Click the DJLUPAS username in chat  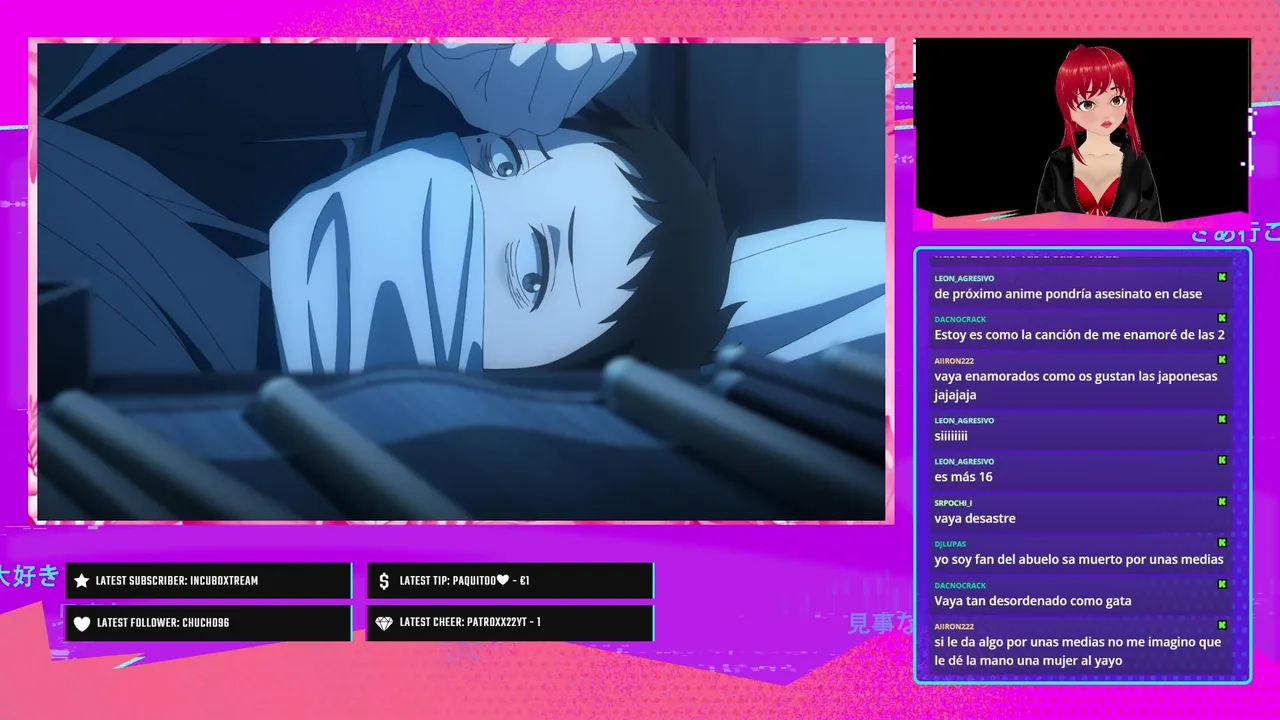point(950,543)
